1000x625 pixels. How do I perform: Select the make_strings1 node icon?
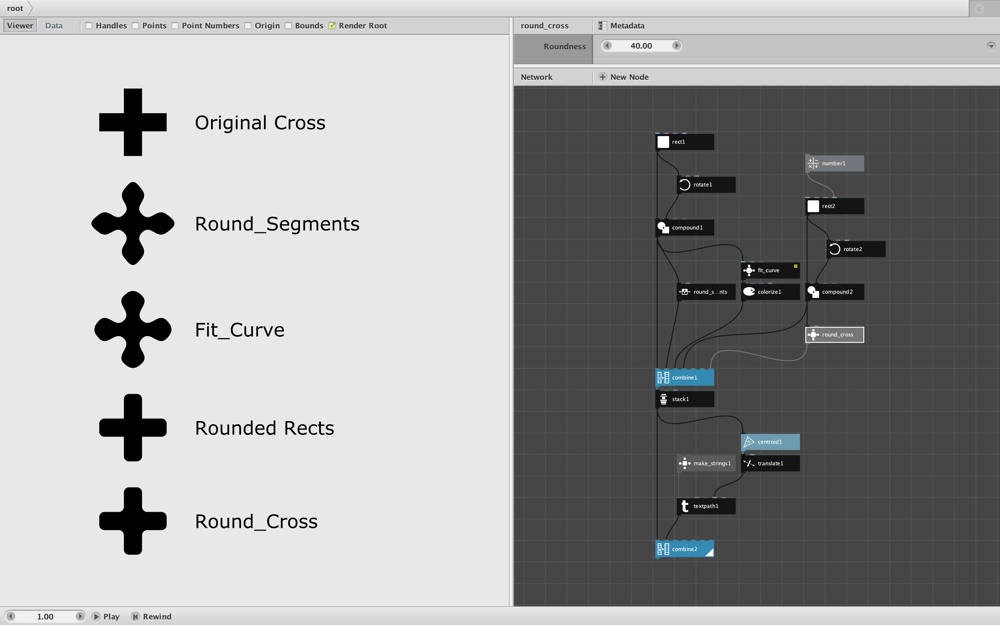684,464
